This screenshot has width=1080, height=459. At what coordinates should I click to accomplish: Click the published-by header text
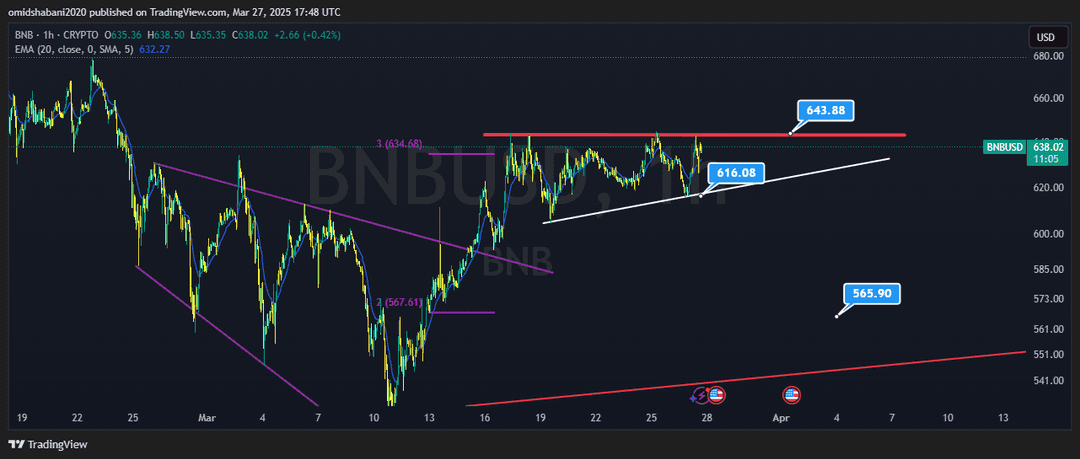(174, 12)
